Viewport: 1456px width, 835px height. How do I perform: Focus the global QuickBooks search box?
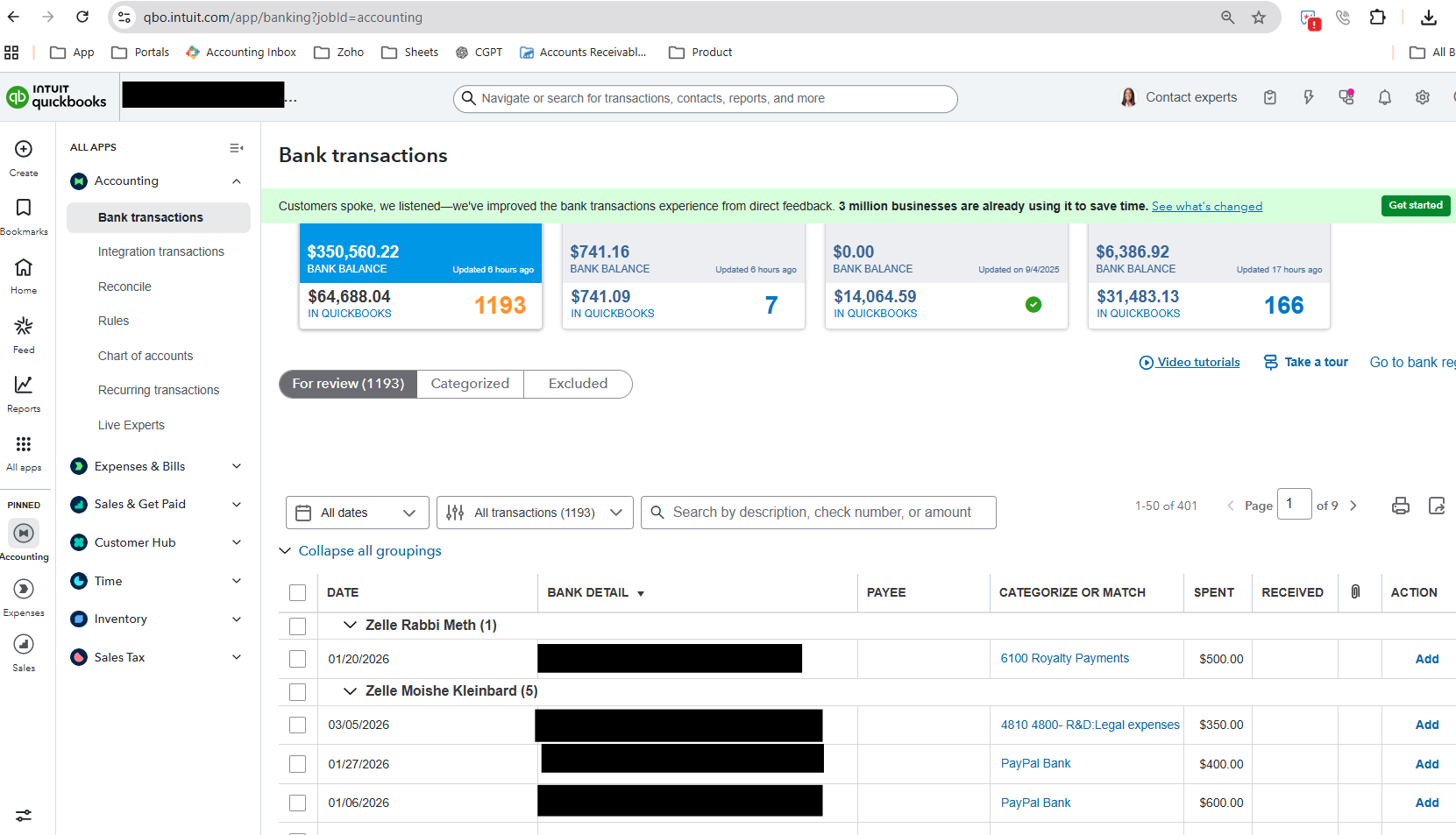706,98
